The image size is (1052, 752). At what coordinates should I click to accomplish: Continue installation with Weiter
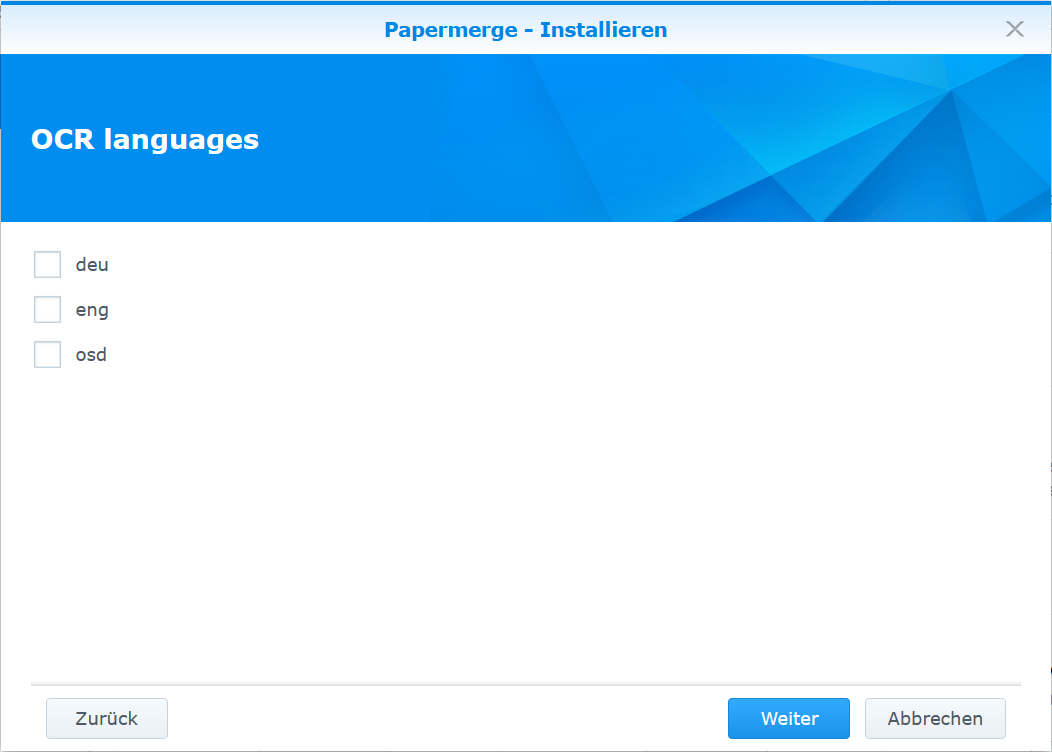click(789, 718)
